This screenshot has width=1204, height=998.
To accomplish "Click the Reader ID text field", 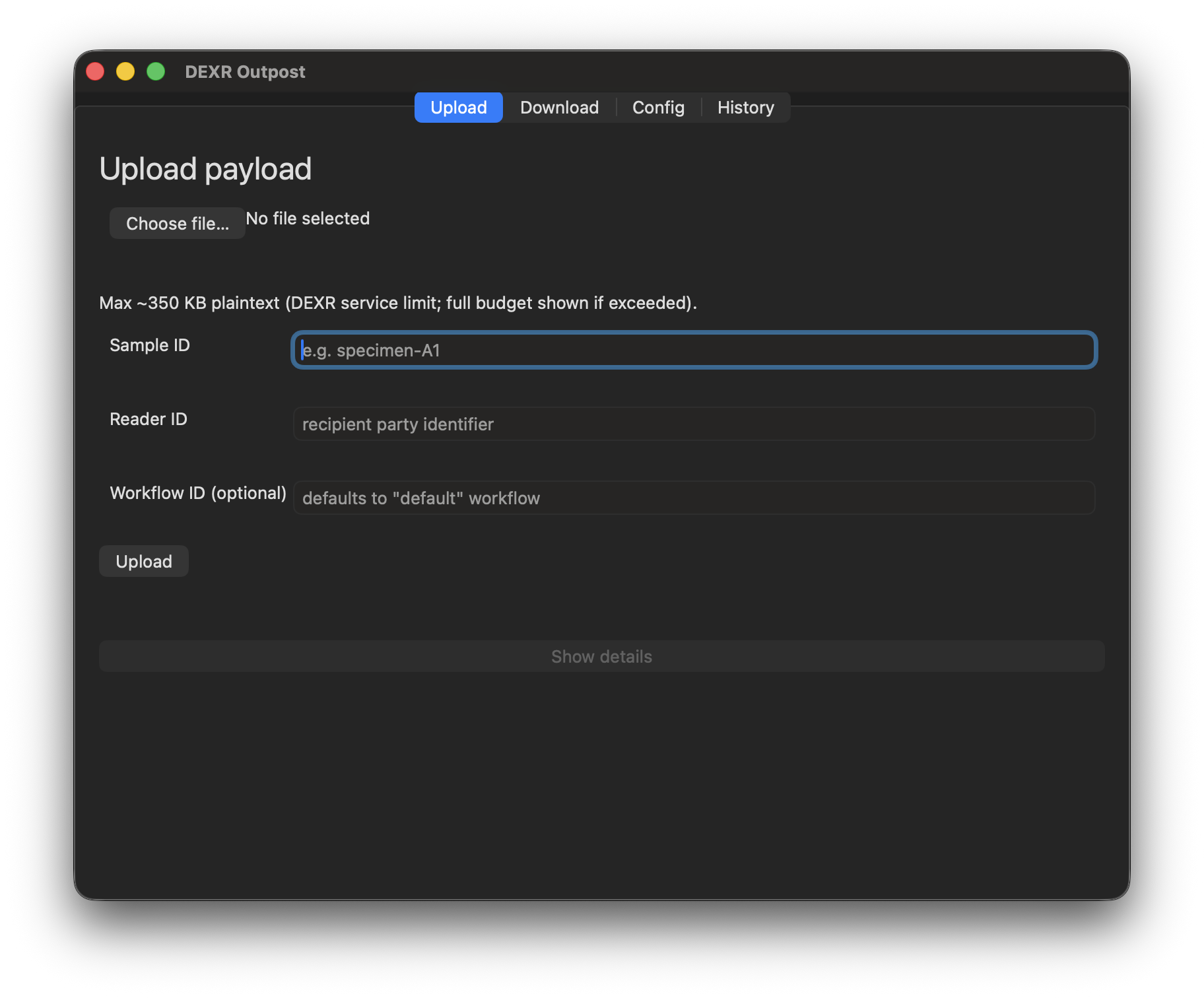I will coord(694,424).
